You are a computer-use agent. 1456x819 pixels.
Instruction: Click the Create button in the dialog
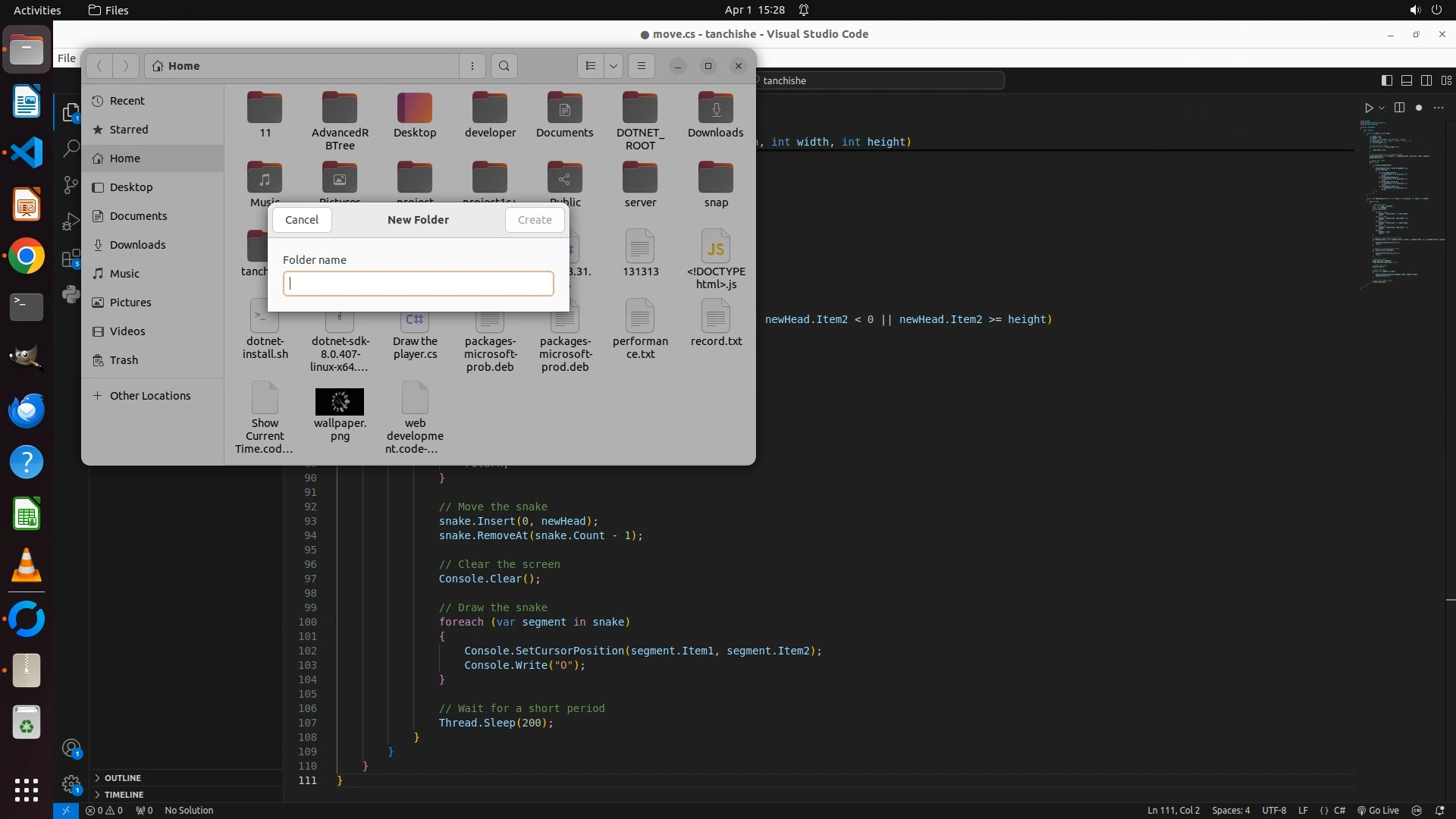(x=535, y=220)
